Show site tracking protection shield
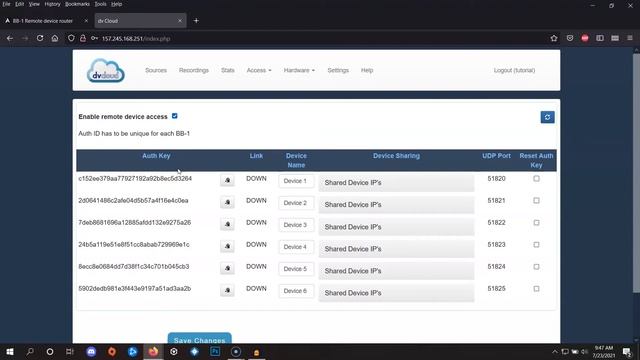This screenshot has height=360, width=640. 71,38
